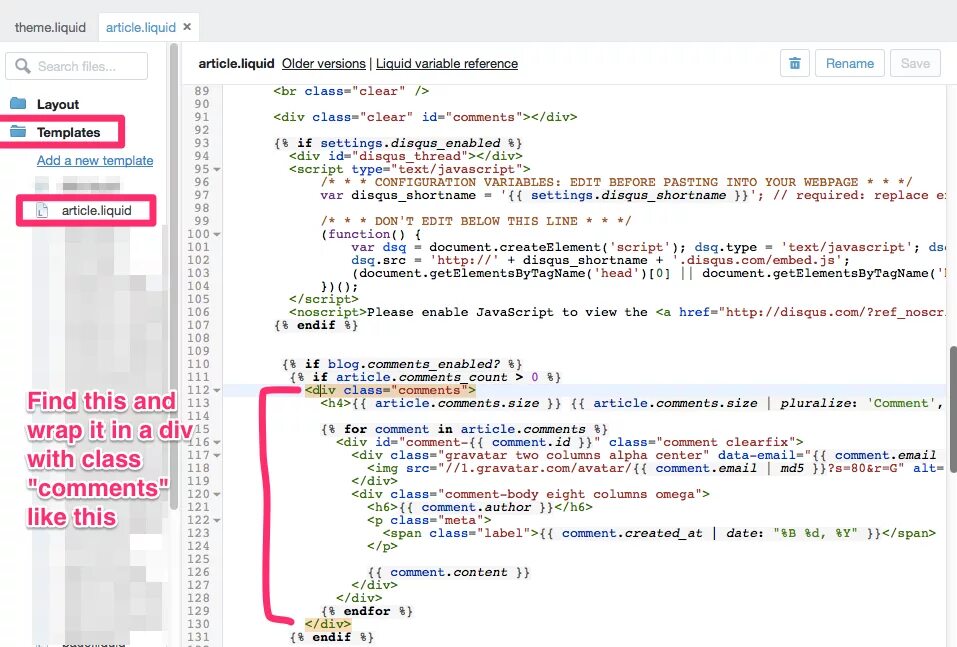Delete file with the trash icon button

point(795,63)
